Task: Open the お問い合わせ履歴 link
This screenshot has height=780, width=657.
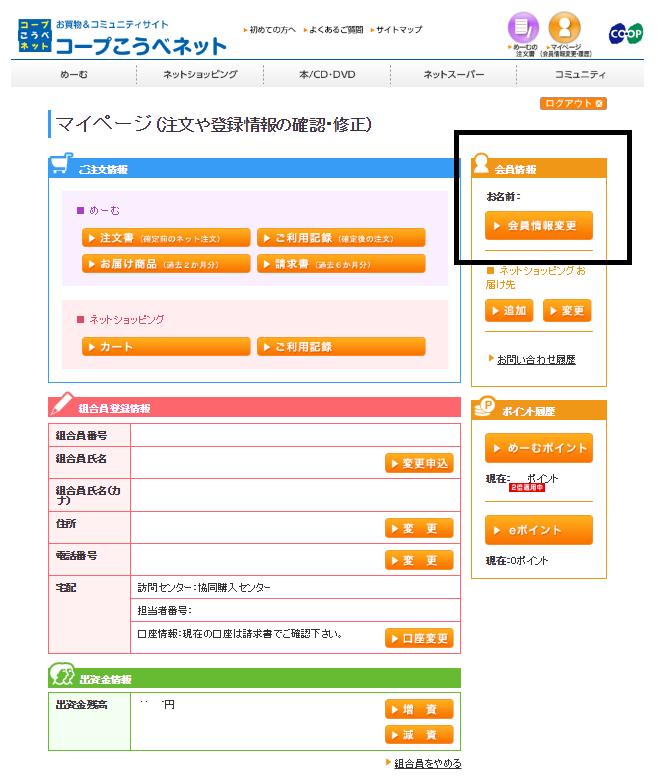Action: [x=535, y=359]
